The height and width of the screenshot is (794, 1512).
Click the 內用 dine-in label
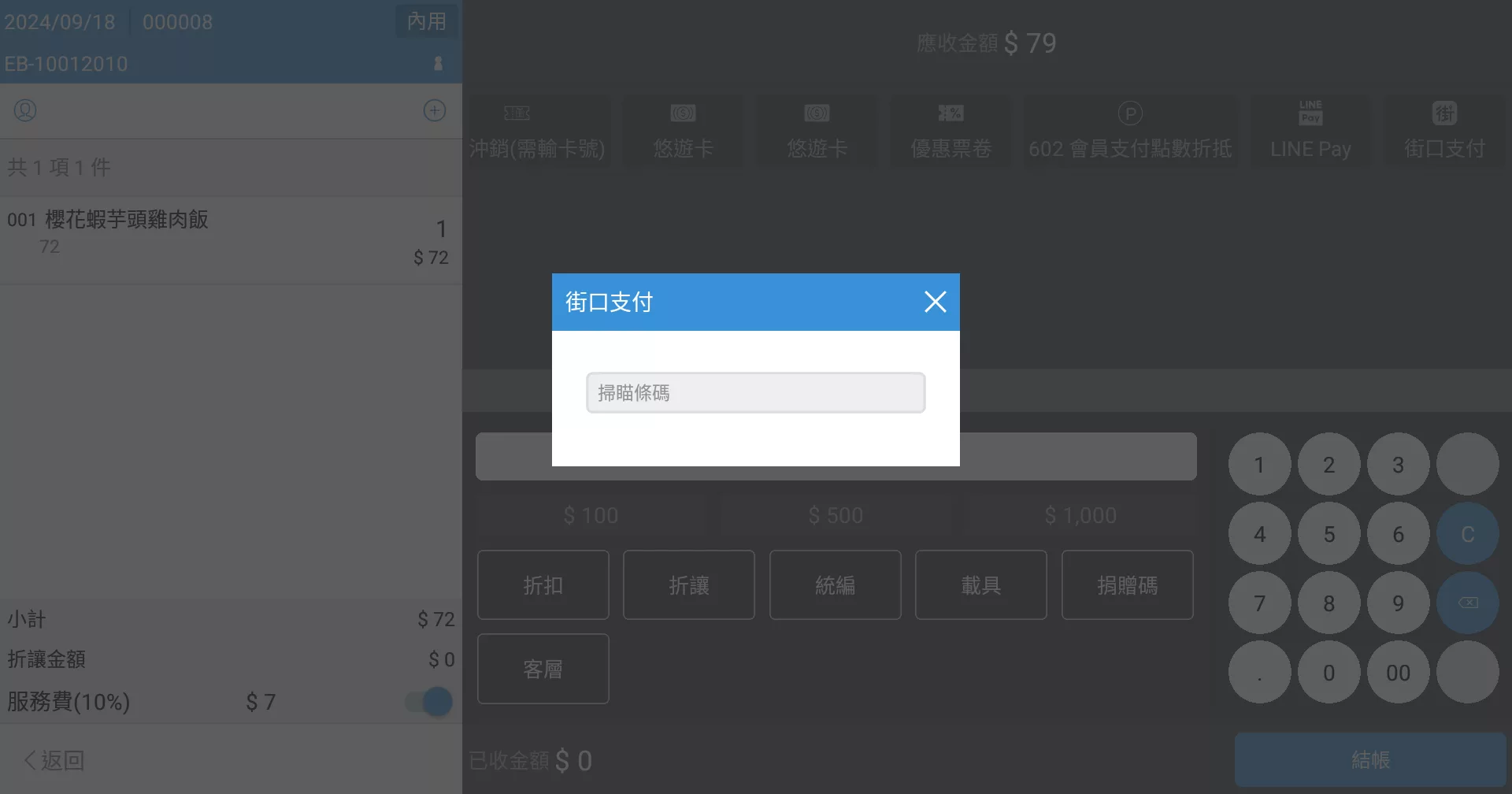click(426, 21)
